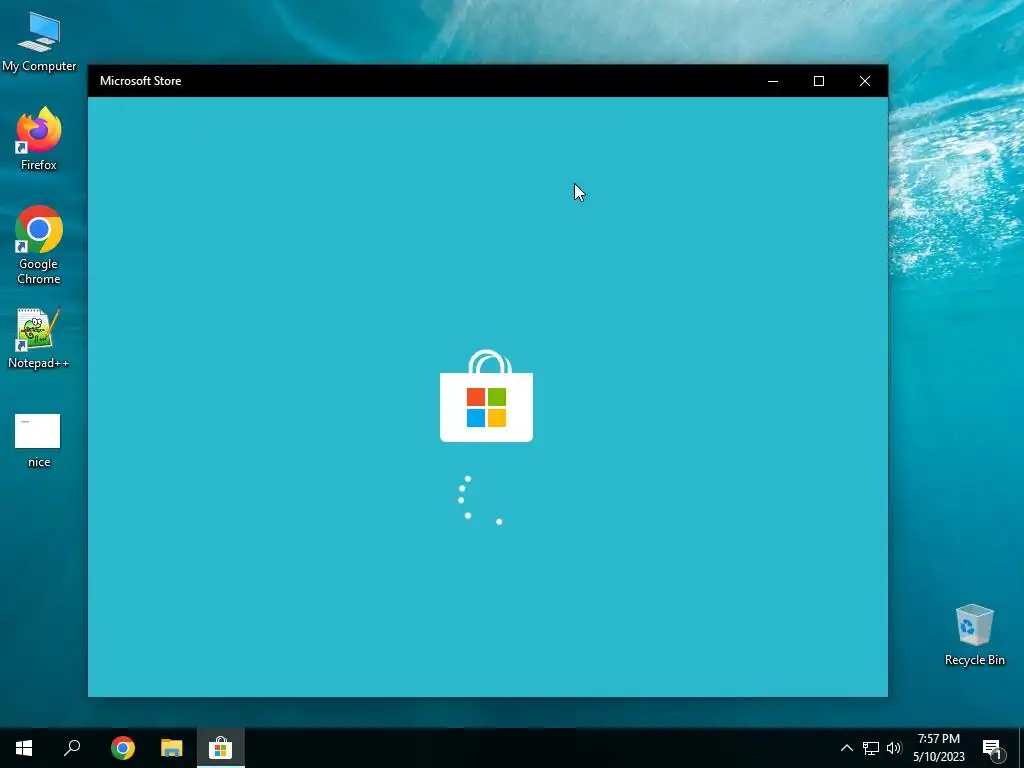Open clock showing 7:57 PM
This screenshot has height=768, width=1024.
tap(938, 748)
